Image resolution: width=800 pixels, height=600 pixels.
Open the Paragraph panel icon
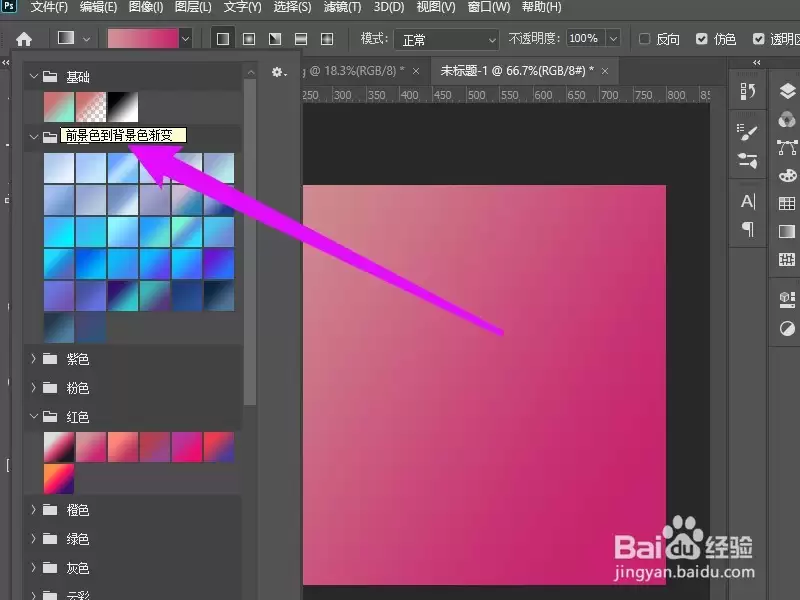(747, 229)
